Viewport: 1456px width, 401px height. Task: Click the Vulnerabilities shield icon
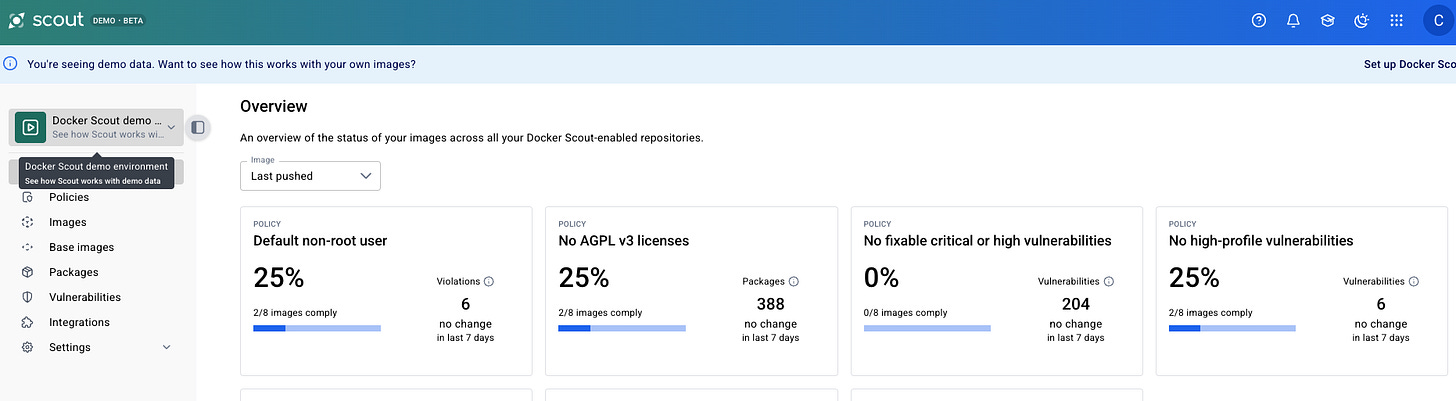click(28, 297)
